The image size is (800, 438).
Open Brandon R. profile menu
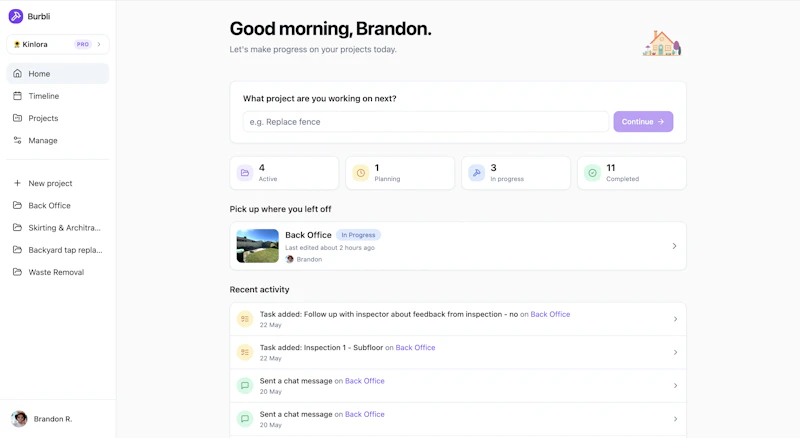pyautogui.click(x=58, y=419)
